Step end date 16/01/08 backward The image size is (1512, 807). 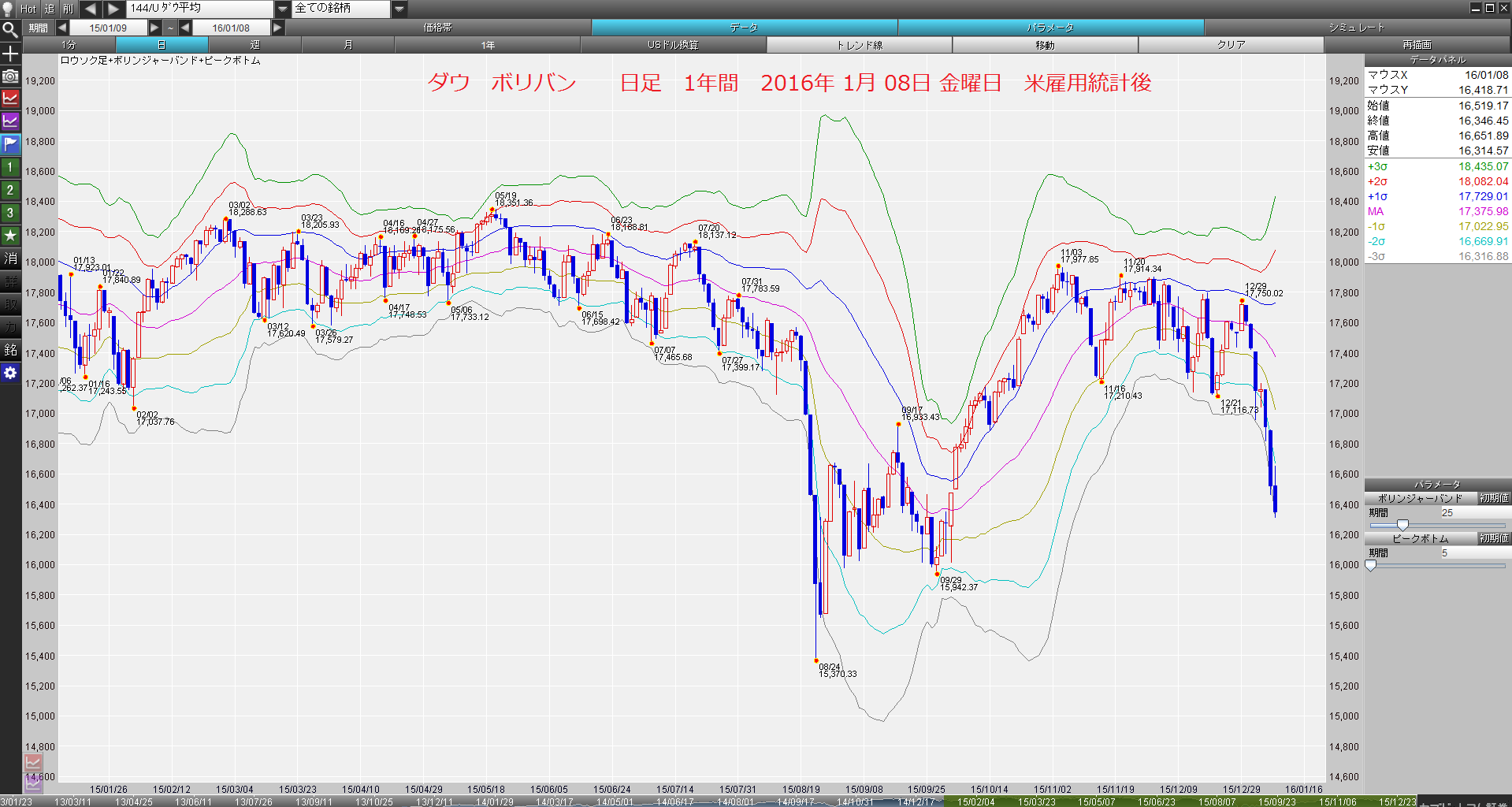tap(185, 28)
